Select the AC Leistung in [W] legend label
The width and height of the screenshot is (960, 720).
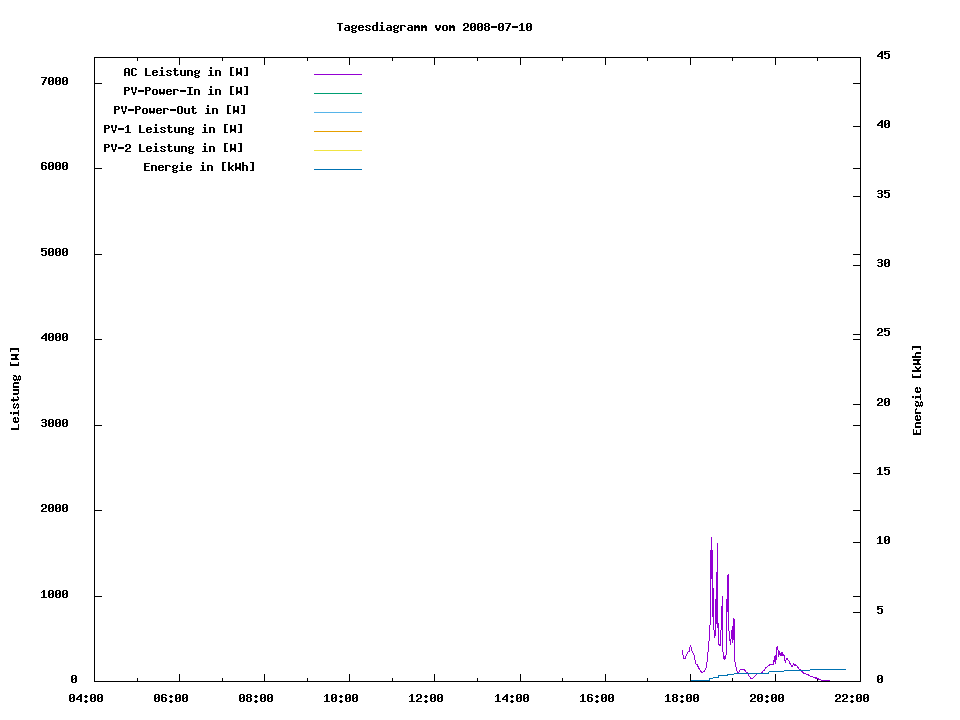click(186, 72)
